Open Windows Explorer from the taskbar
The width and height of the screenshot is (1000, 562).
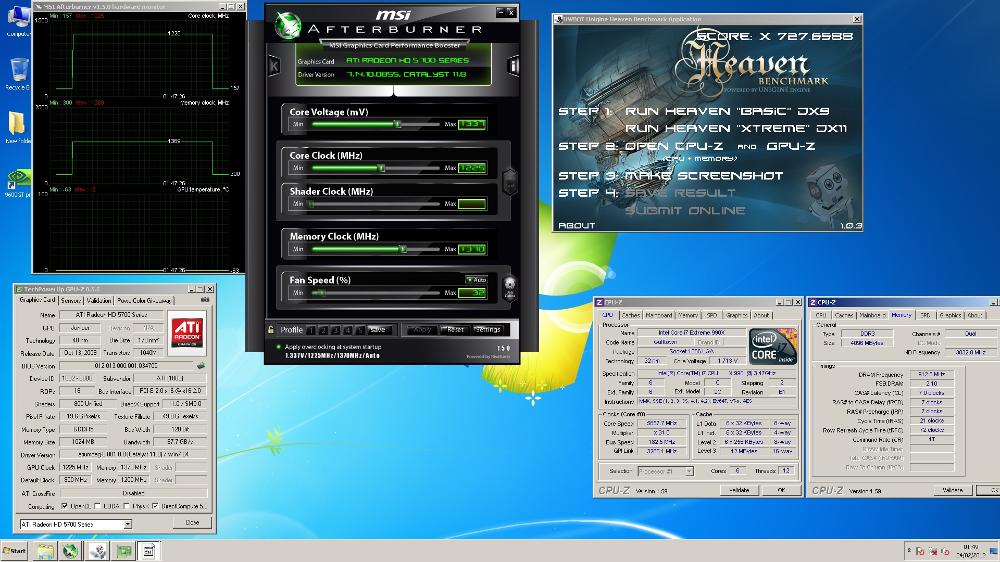coord(45,551)
